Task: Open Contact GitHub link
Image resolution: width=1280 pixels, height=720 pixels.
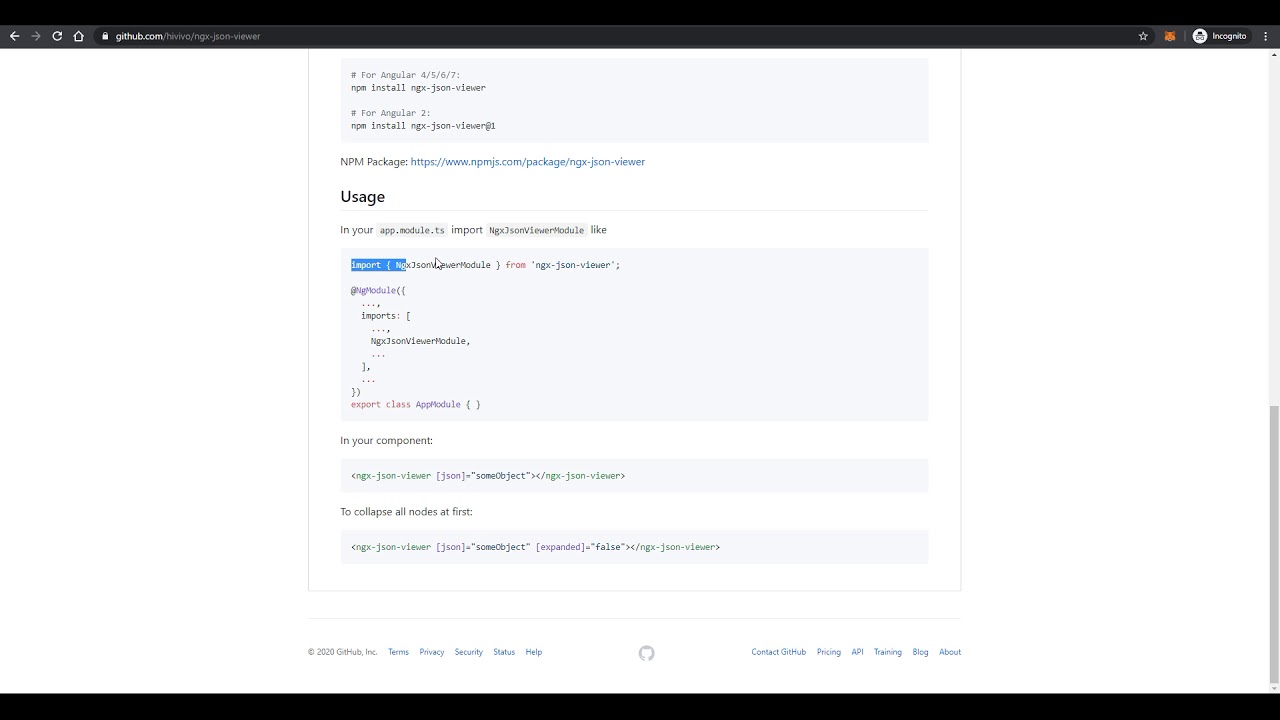Action: pyautogui.click(x=778, y=652)
